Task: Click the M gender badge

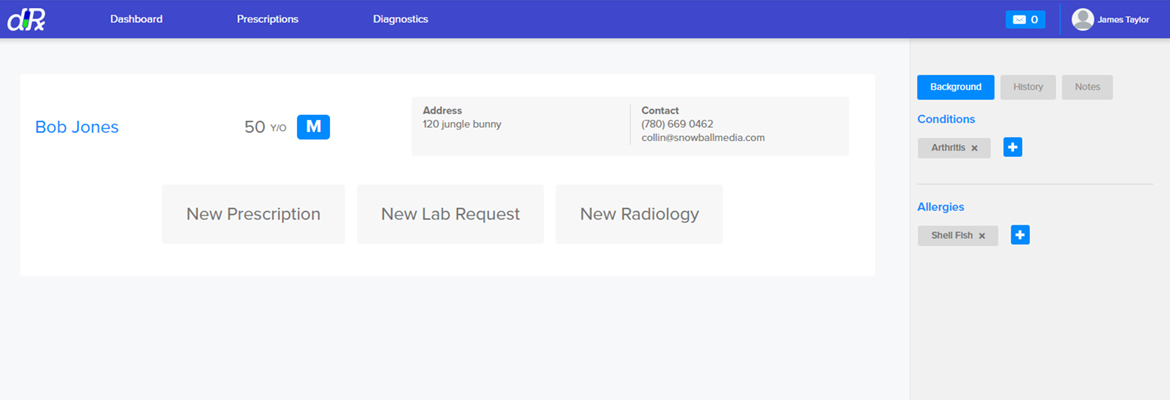Action: (313, 127)
